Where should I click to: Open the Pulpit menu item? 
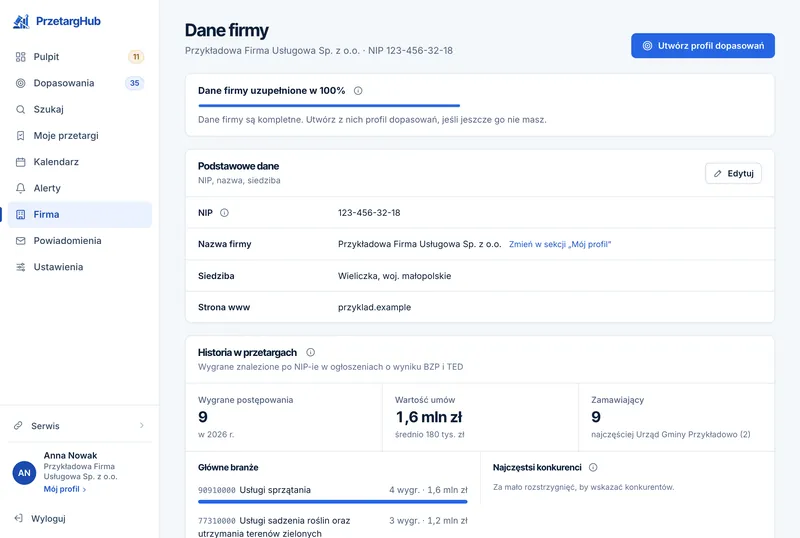tap(80, 57)
